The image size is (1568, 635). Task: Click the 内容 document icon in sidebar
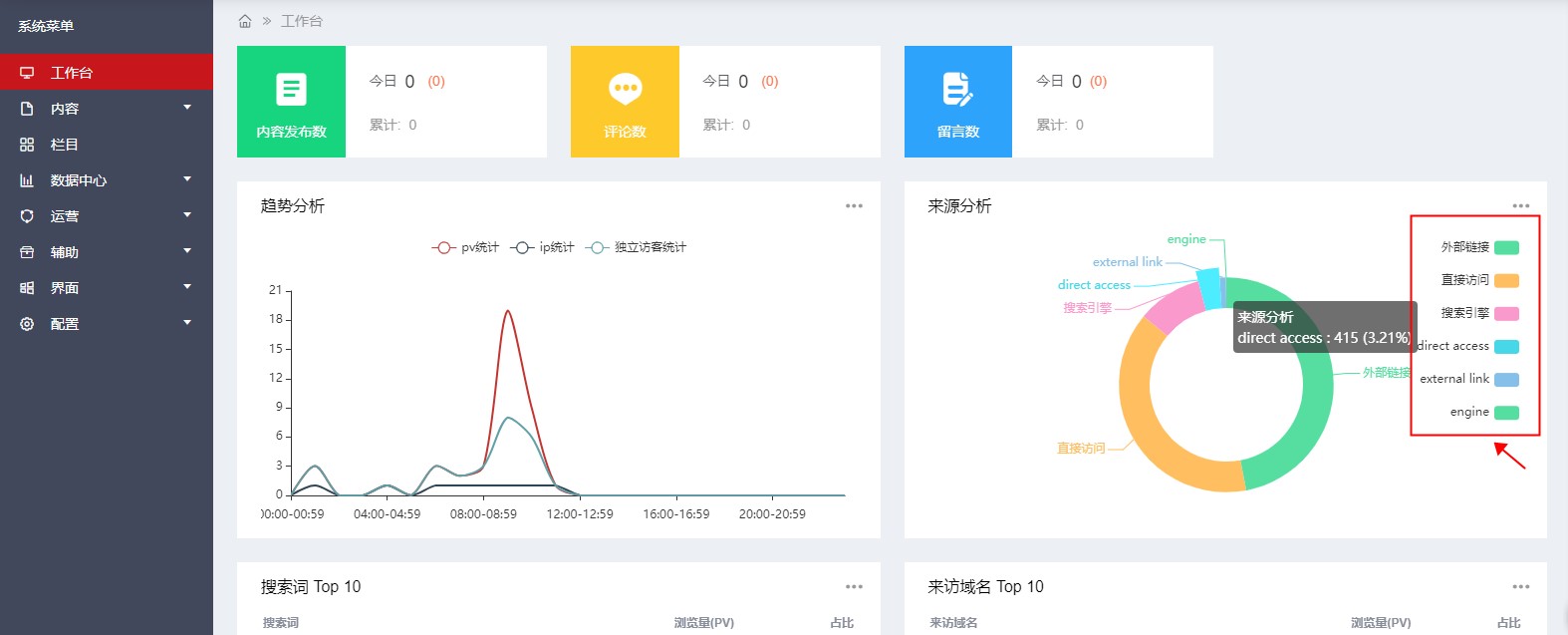coord(27,109)
